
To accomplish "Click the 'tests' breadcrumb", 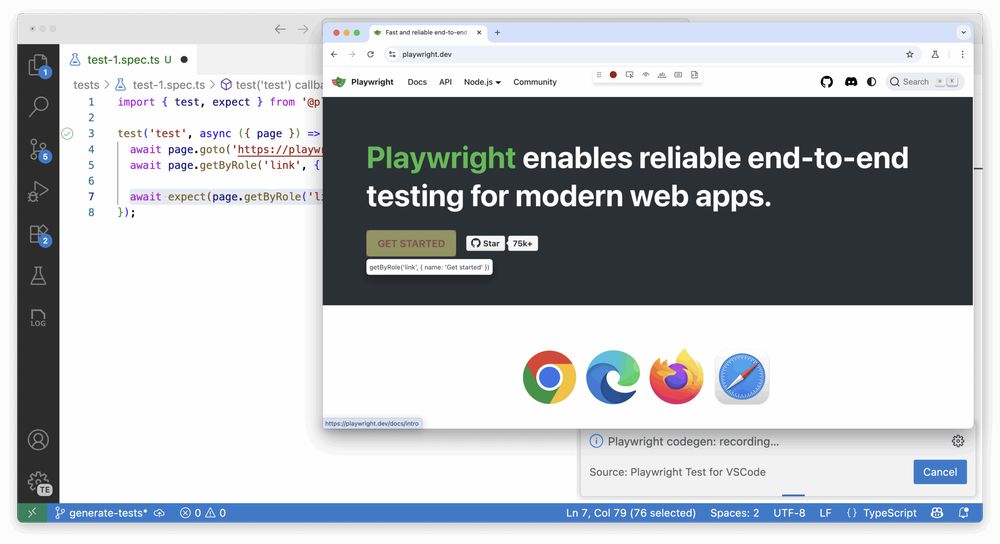I will [x=86, y=85].
